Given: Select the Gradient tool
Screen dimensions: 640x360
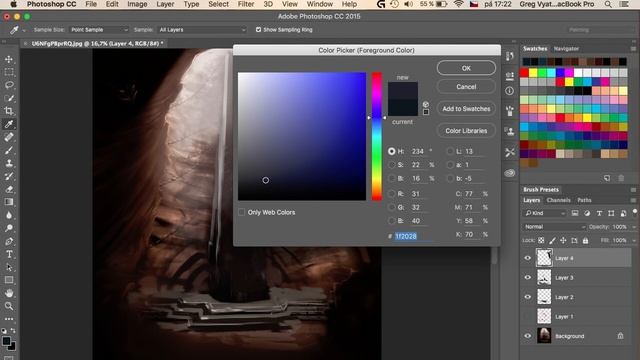Looking at the screenshot, I should (x=9, y=202).
